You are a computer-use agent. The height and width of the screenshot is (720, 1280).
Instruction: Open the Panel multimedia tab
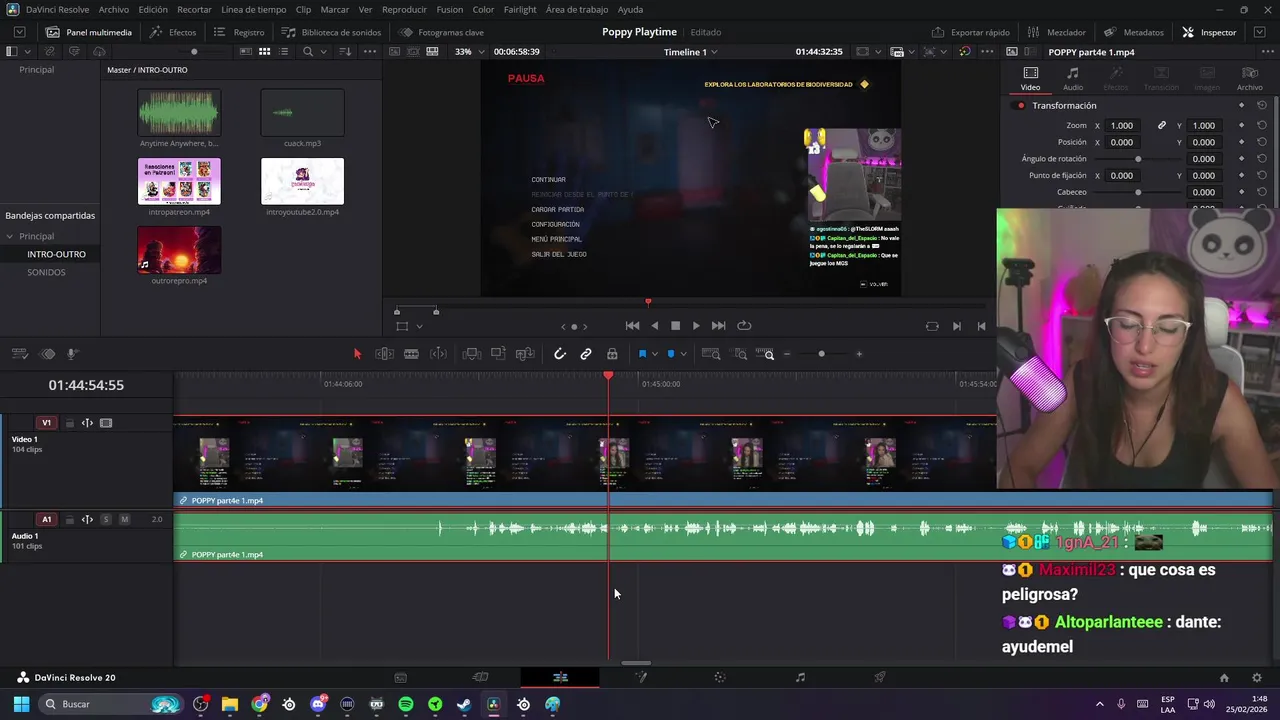[89, 32]
